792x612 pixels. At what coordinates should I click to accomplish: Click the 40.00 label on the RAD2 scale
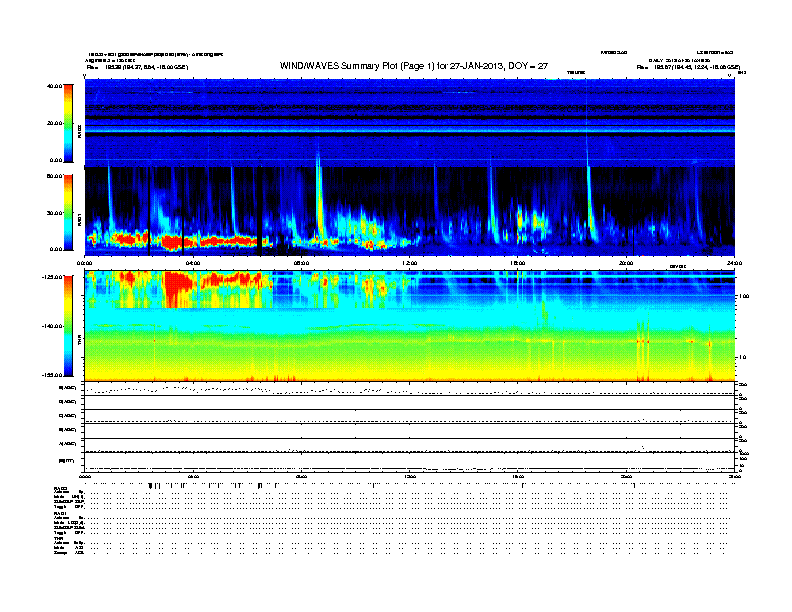click(x=55, y=86)
